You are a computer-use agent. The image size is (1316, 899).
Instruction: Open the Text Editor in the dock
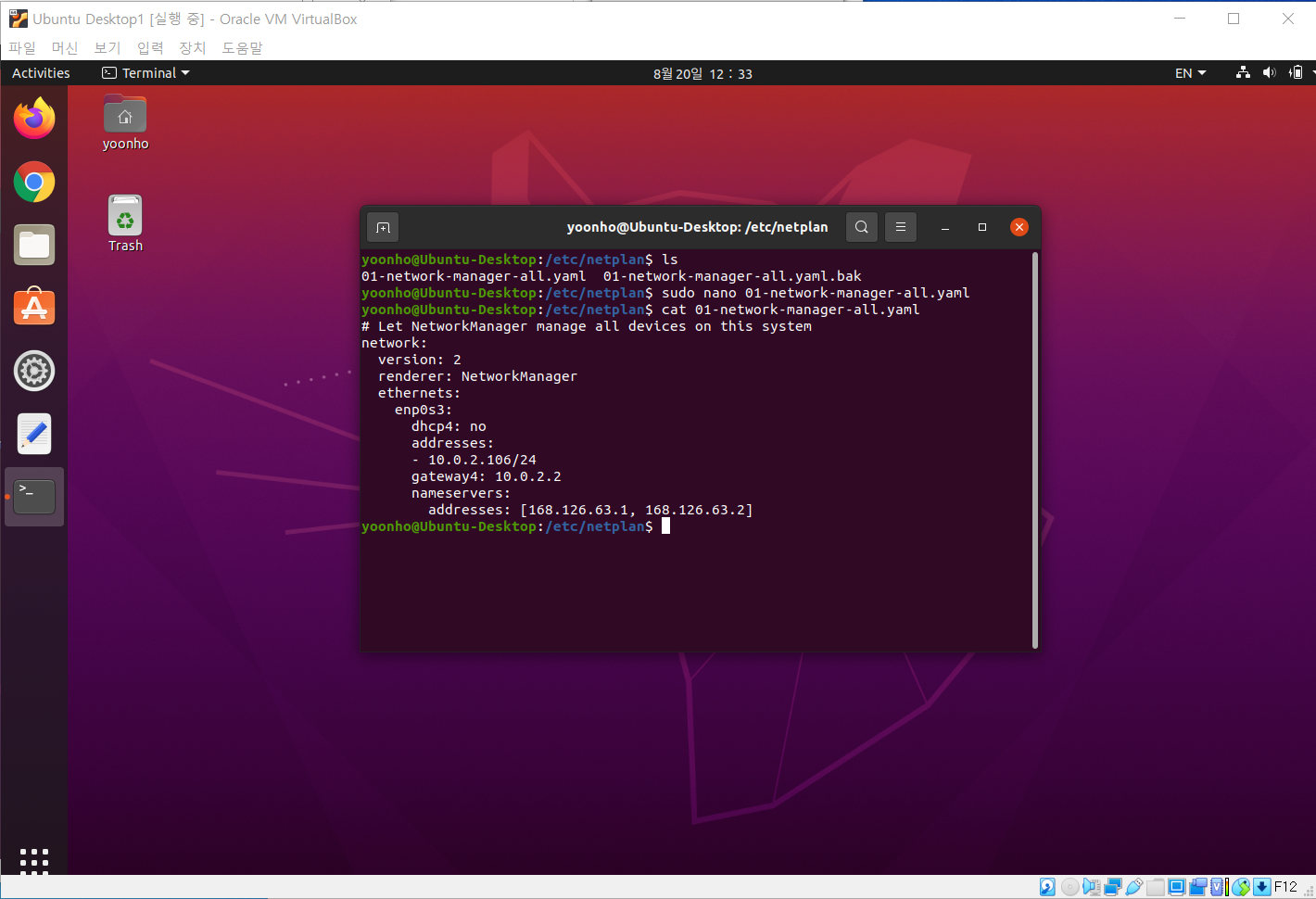34,434
